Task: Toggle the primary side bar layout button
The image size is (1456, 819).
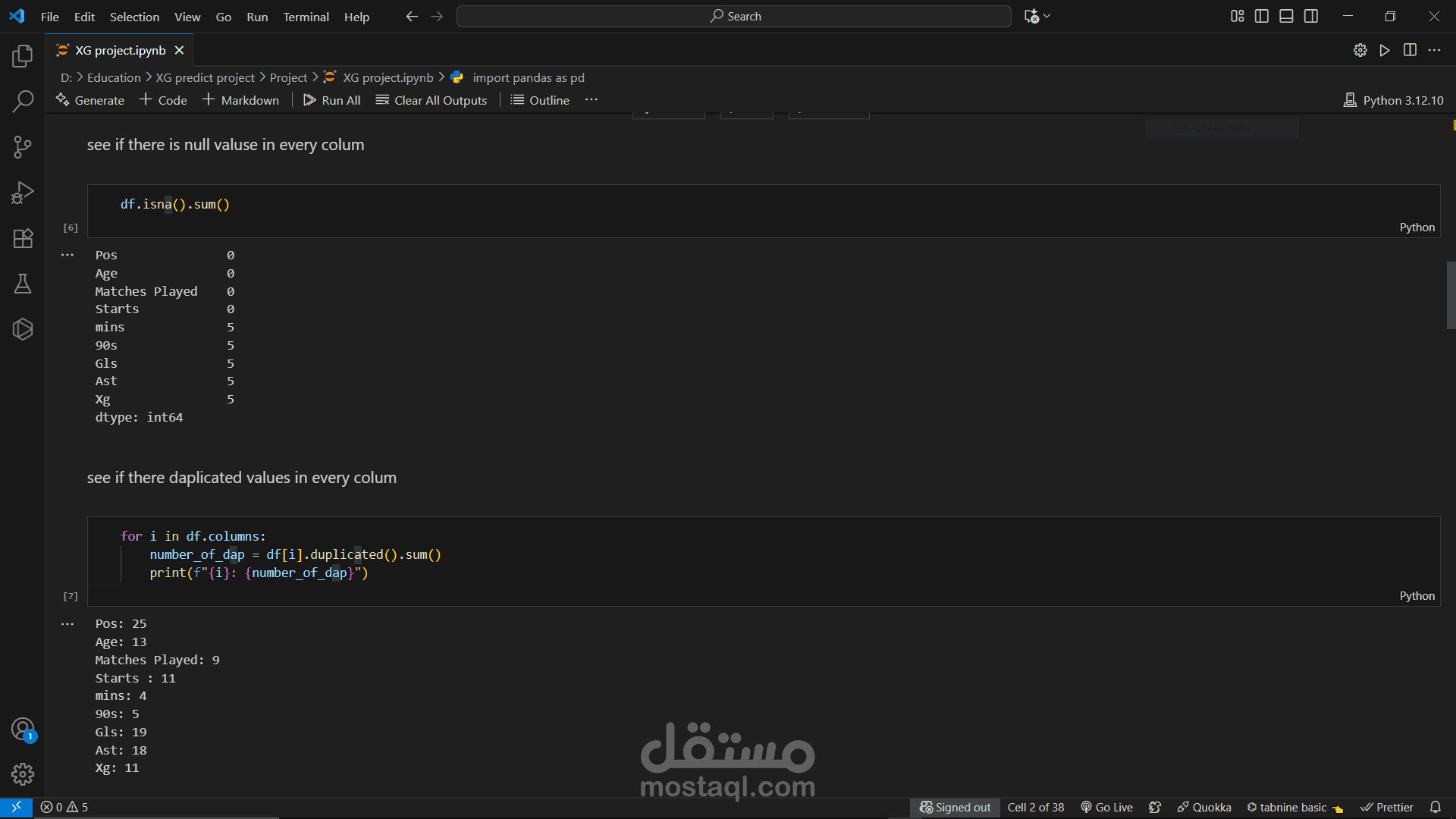Action: point(1262,16)
